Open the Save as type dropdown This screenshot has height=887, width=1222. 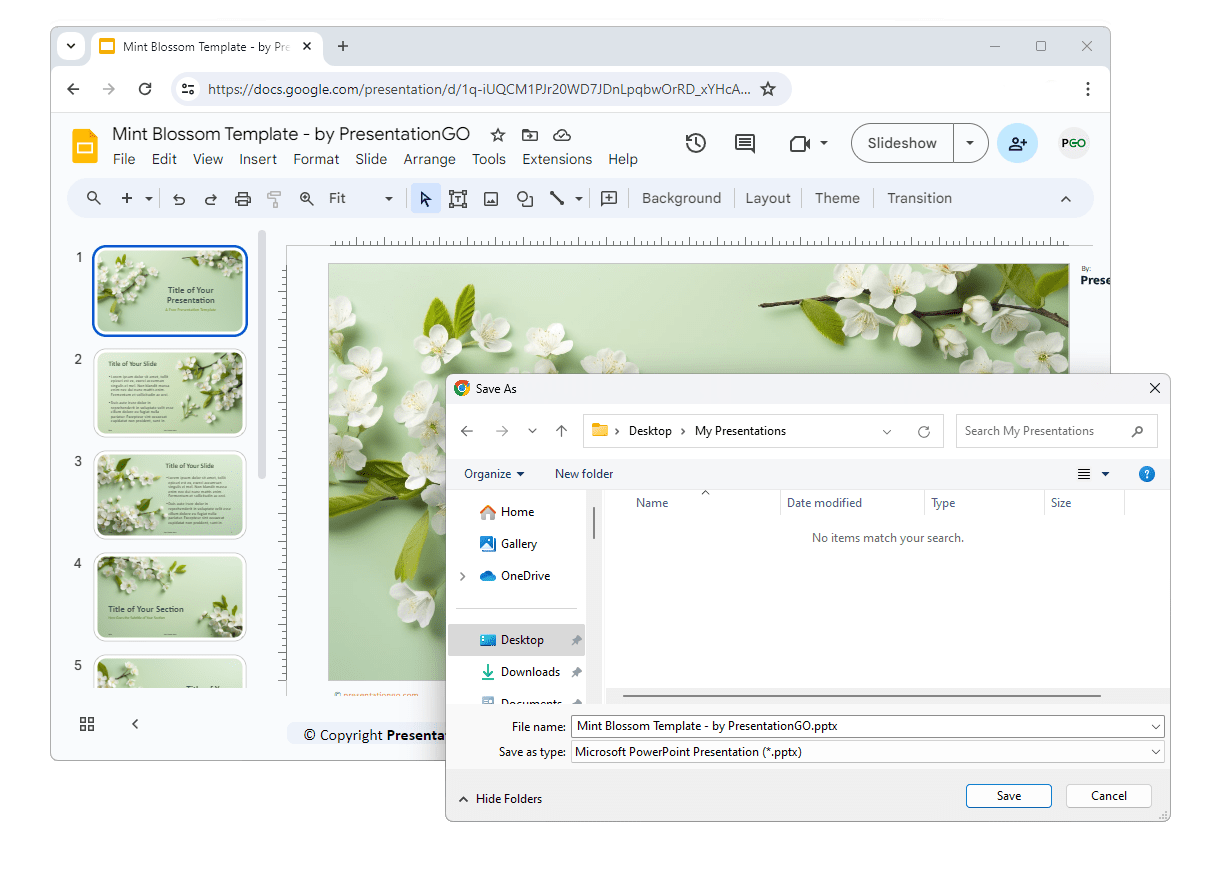pyautogui.click(x=1157, y=752)
